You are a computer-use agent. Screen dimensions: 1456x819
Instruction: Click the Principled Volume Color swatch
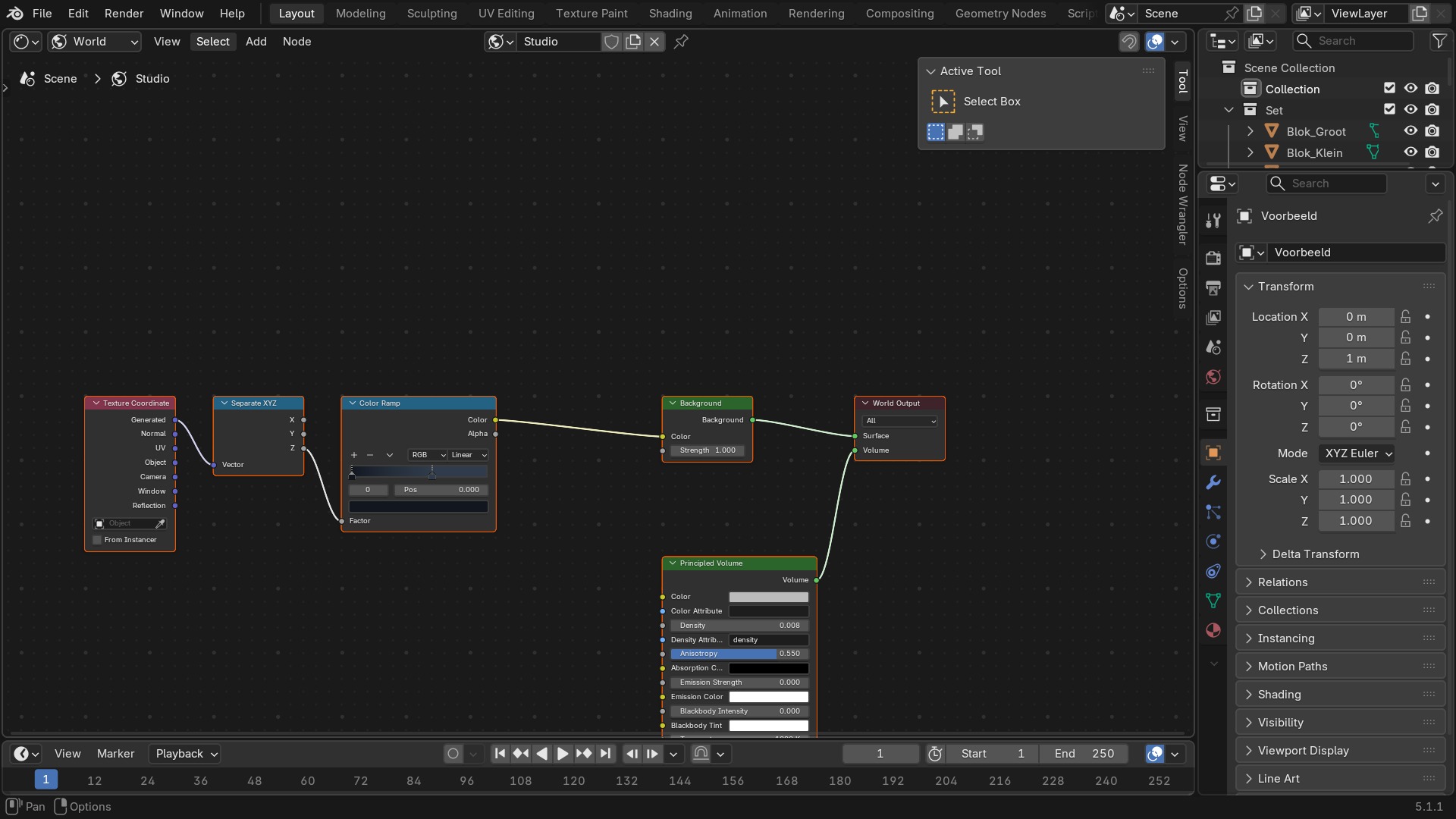(x=768, y=597)
